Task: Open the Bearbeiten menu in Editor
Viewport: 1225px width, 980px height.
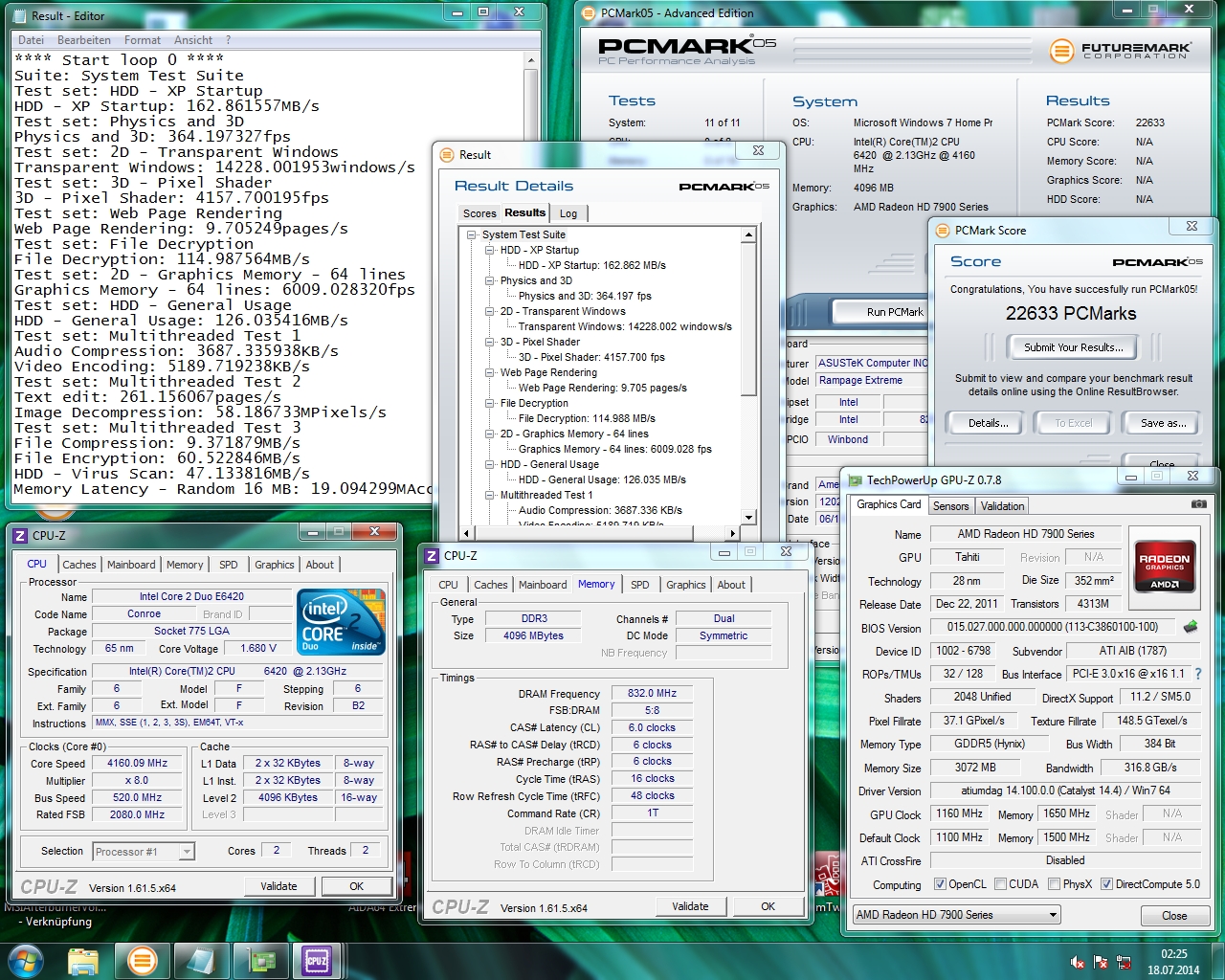Action: pyautogui.click(x=84, y=40)
